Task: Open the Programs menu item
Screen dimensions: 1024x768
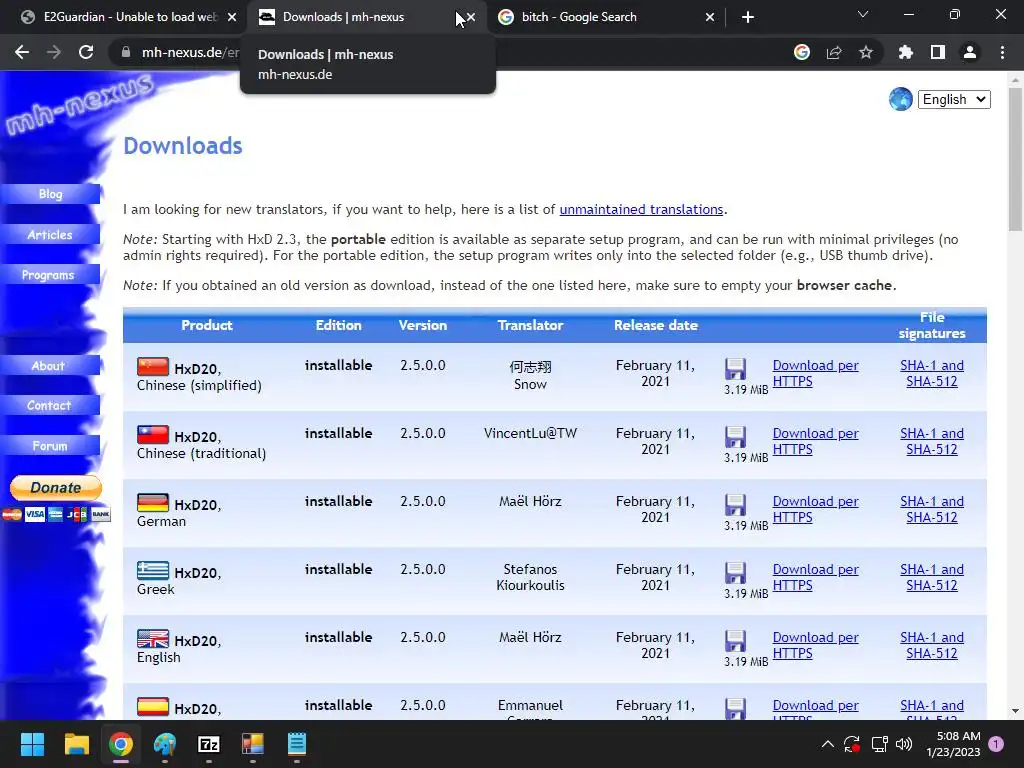Action: coord(50,275)
